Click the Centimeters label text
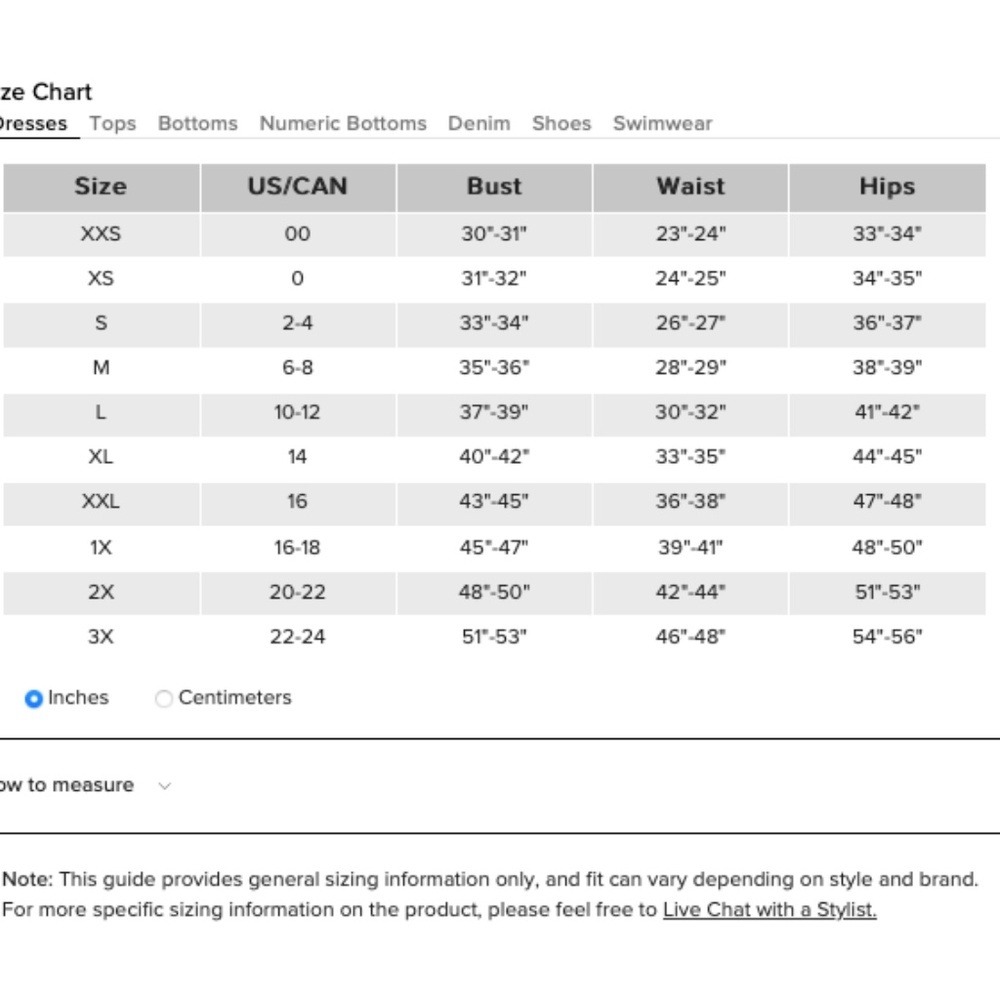The image size is (1000, 1000). click(235, 698)
